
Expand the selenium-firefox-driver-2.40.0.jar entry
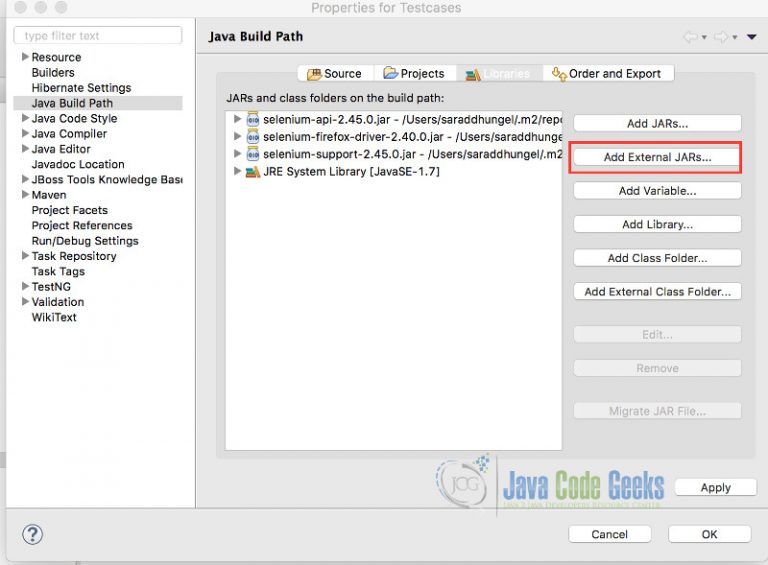pyautogui.click(x=237, y=136)
